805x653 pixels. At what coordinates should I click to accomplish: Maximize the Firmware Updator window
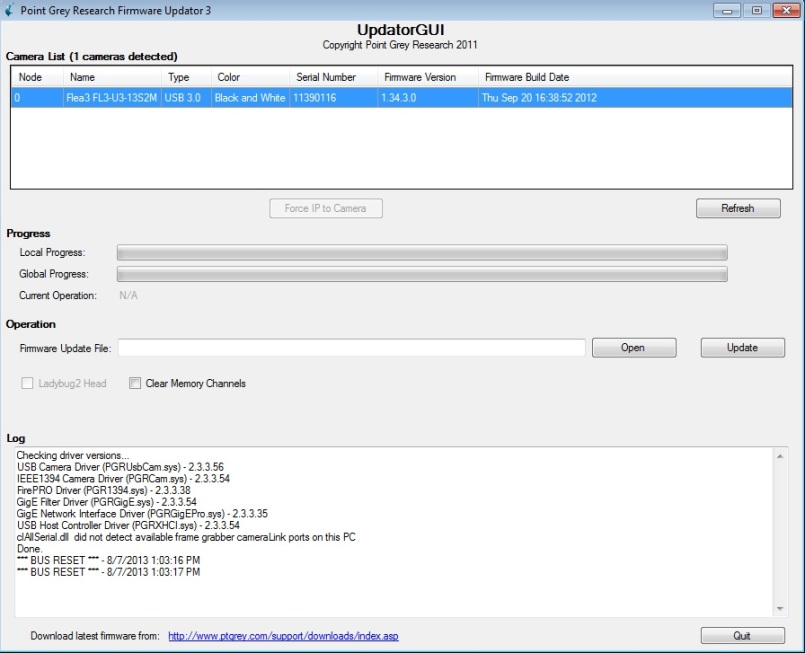click(755, 10)
